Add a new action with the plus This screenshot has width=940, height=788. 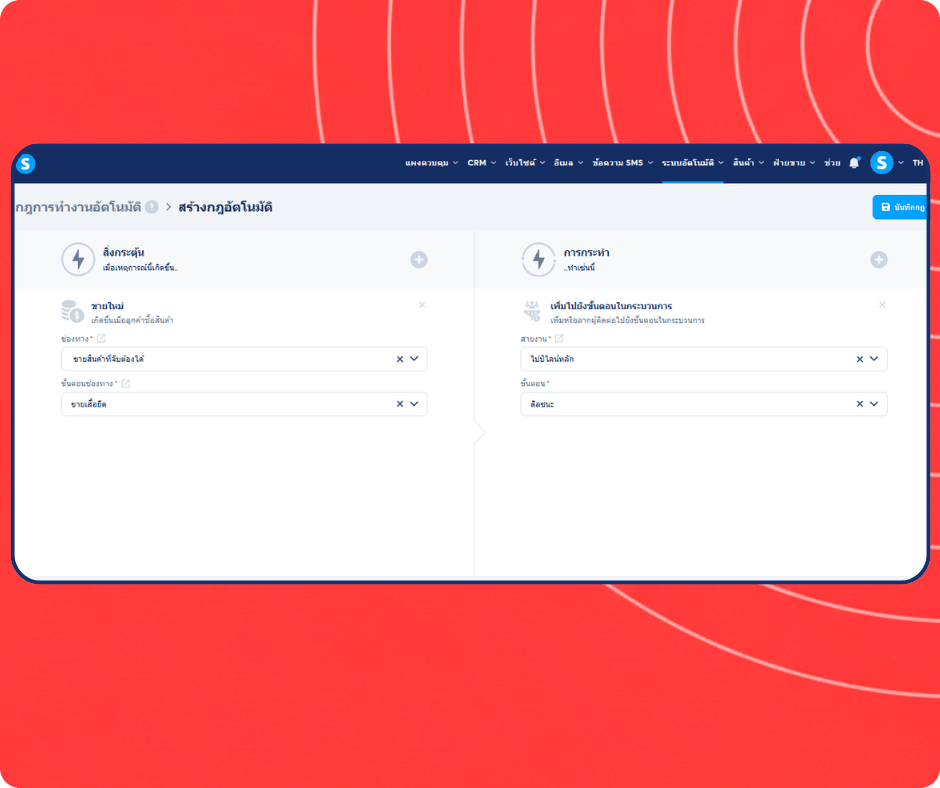(x=878, y=260)
